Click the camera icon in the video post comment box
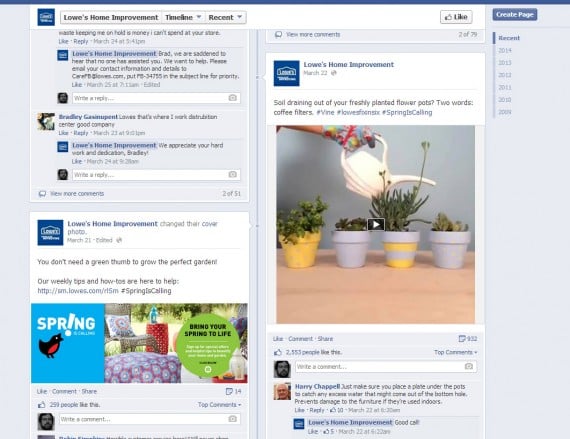This screenshot has width=570, height=439. click(x=469, y=366)
